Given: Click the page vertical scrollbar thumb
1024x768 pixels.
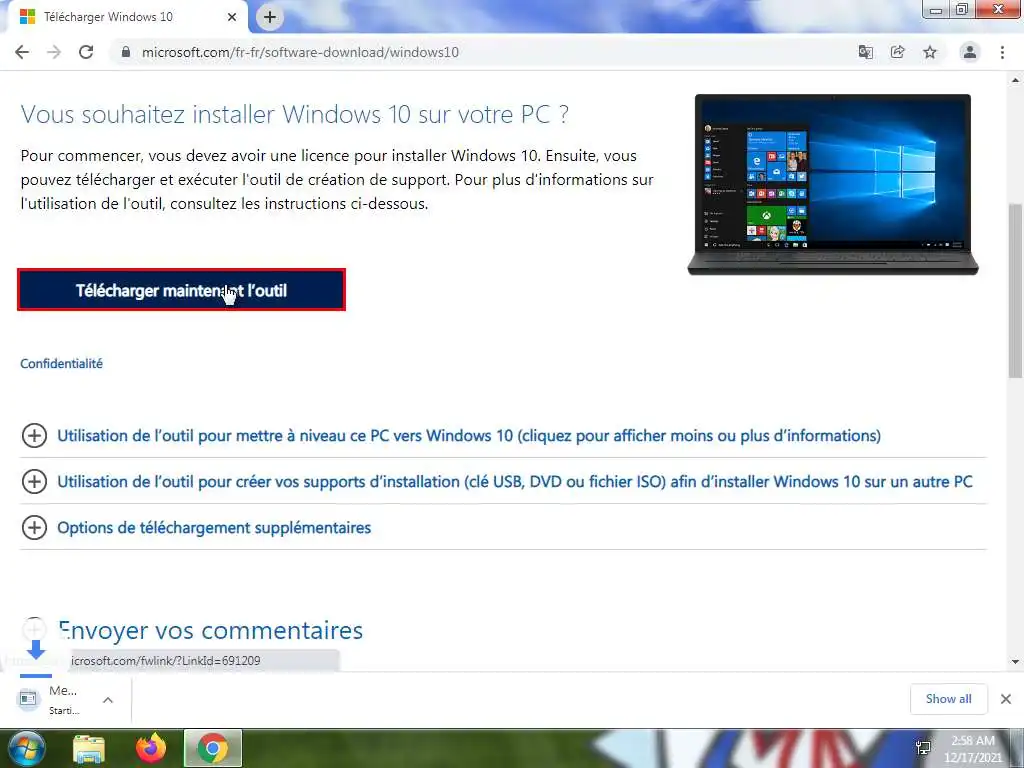Looking at the screenshot, I should tap(1015, 291).
